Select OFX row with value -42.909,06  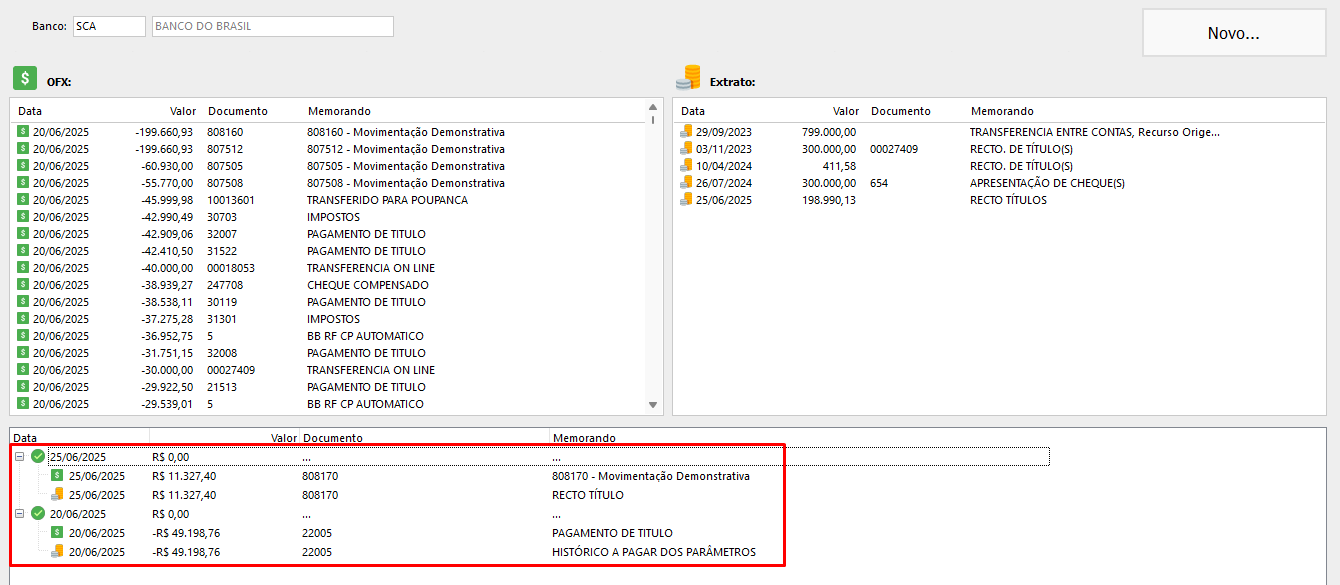point(329,234)
